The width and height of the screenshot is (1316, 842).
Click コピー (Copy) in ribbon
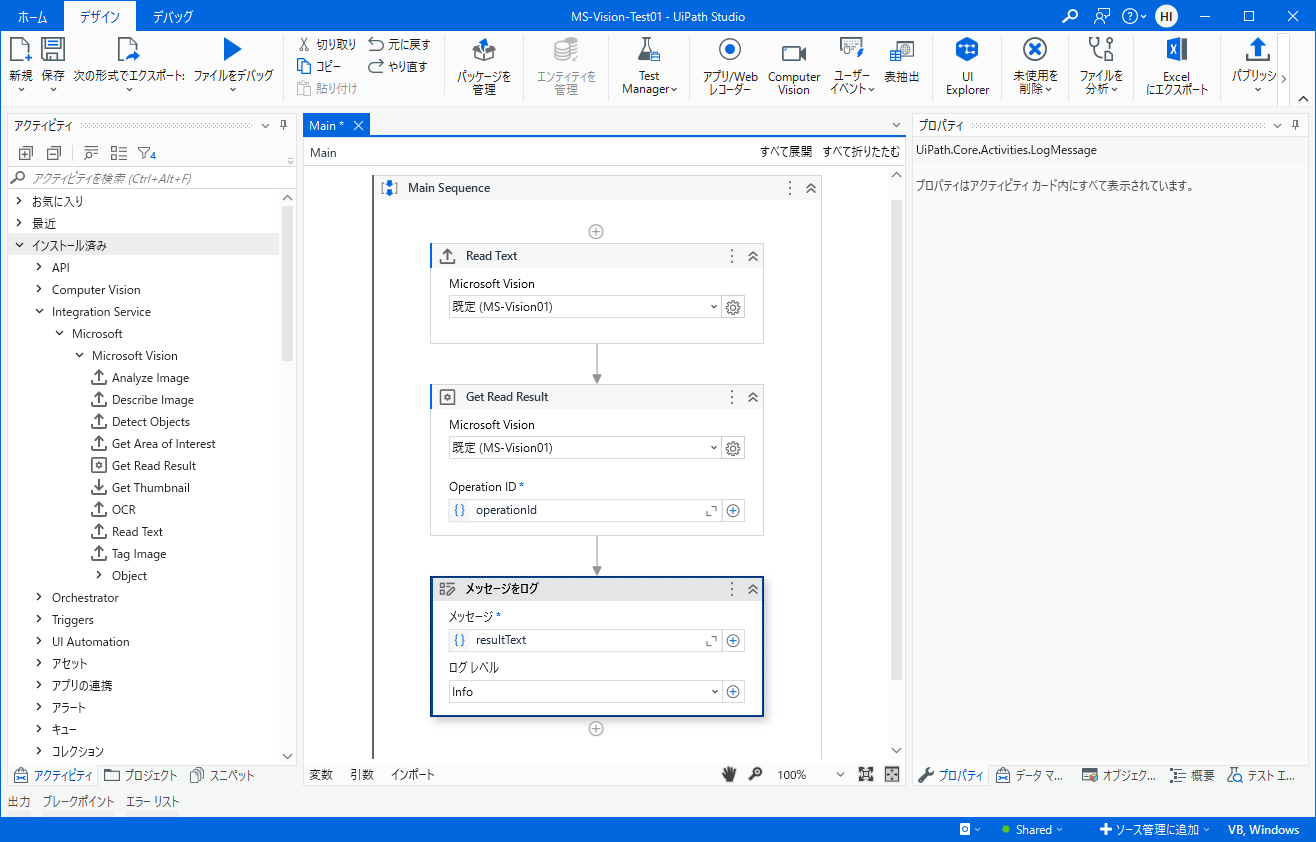(x=319, y=66)
